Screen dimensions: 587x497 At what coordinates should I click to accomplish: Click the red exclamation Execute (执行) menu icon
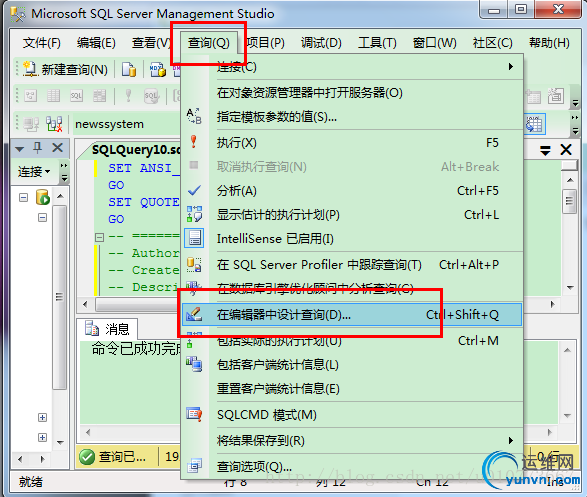click(194, 142)
